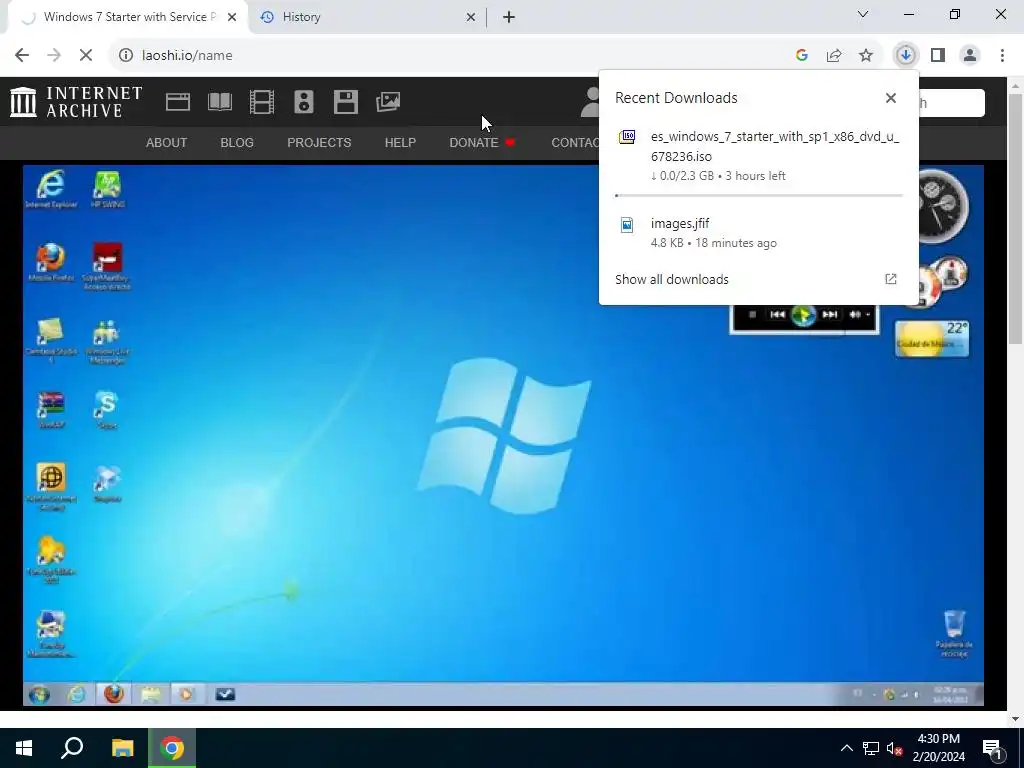Click the address bar URL laoshi.io/name
Viewport: 1024px width, 768px height.
[187, 56]
